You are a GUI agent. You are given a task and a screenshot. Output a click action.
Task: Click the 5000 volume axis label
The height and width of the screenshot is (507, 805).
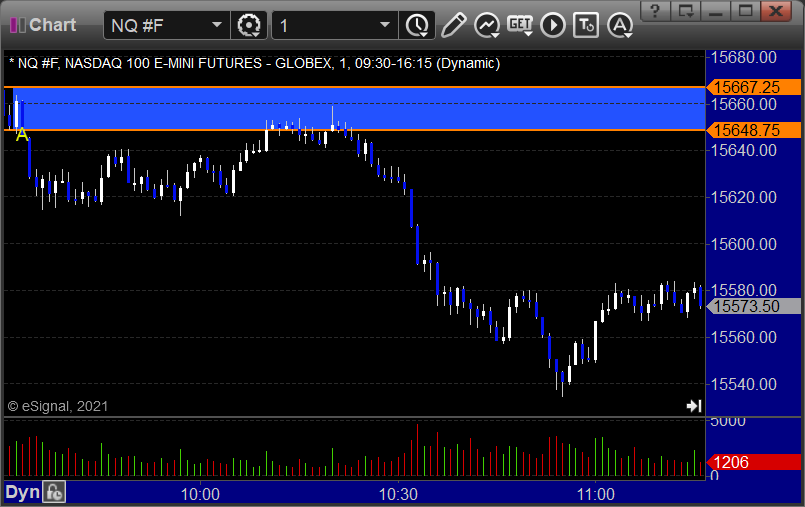click(x=727, y=422)
